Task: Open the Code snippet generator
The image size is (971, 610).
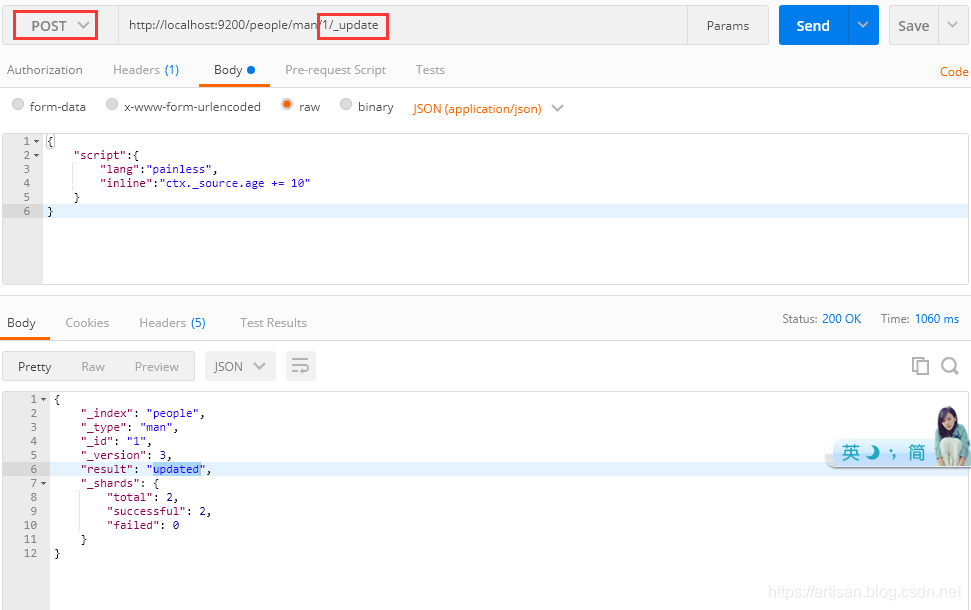Action: [x=954, y=71]
